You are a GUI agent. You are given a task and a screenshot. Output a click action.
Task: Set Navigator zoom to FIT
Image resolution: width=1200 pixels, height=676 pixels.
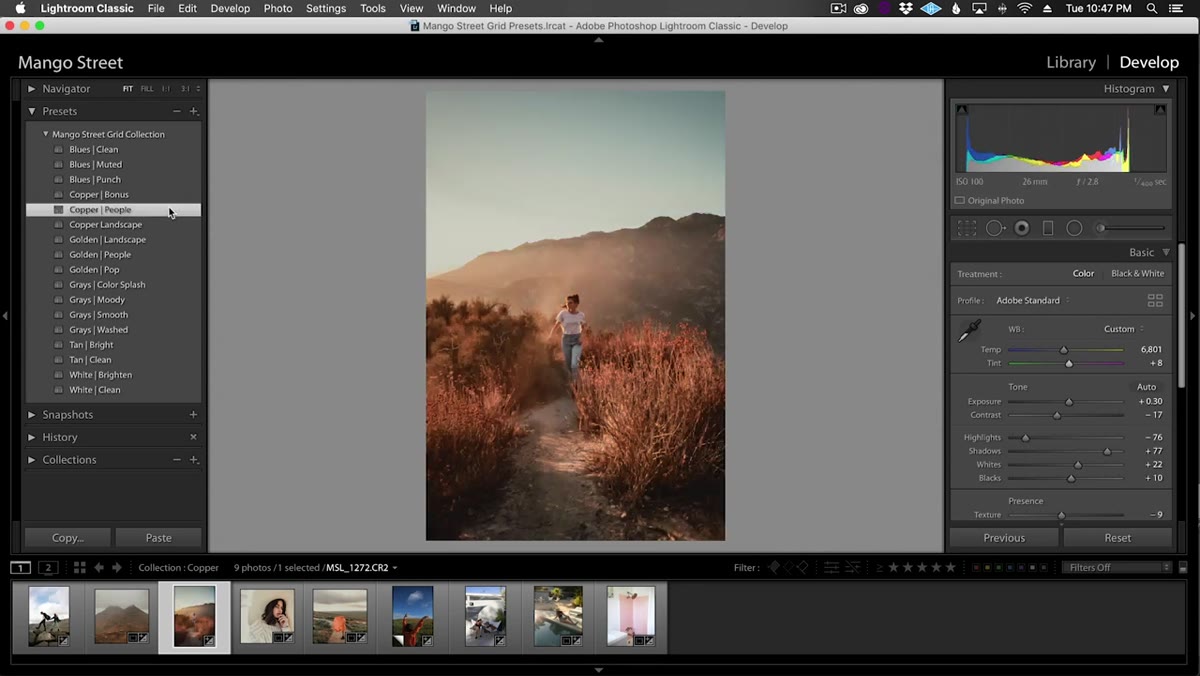[128, 89]
